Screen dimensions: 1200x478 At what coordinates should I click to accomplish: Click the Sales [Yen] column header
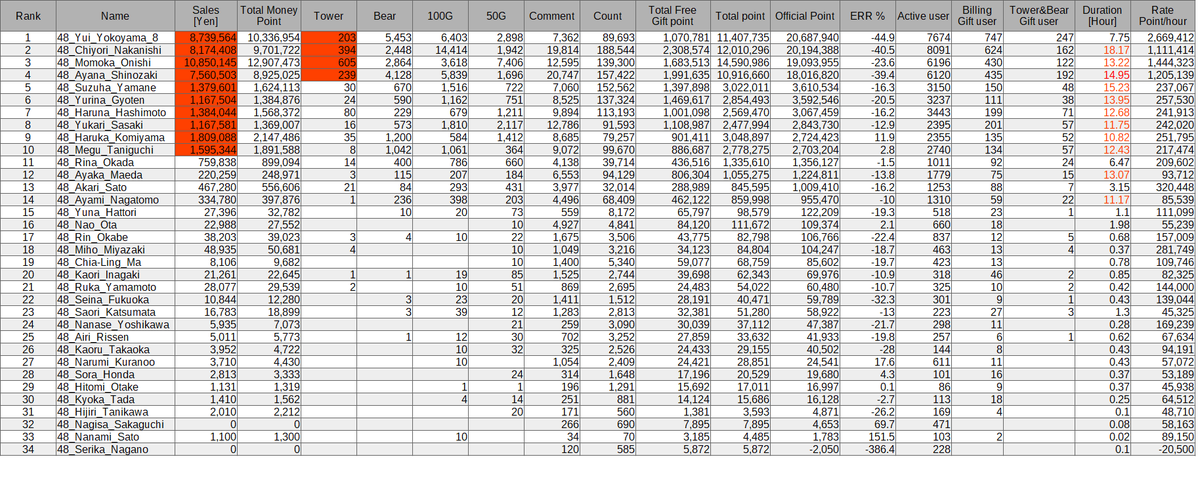[207, 17]
